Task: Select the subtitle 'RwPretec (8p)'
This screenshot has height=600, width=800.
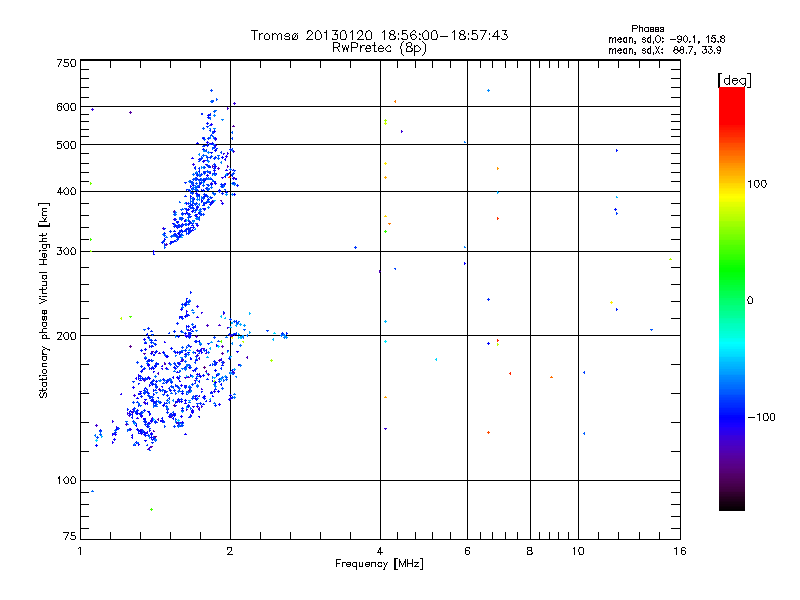Action: (x=379, y=48)
